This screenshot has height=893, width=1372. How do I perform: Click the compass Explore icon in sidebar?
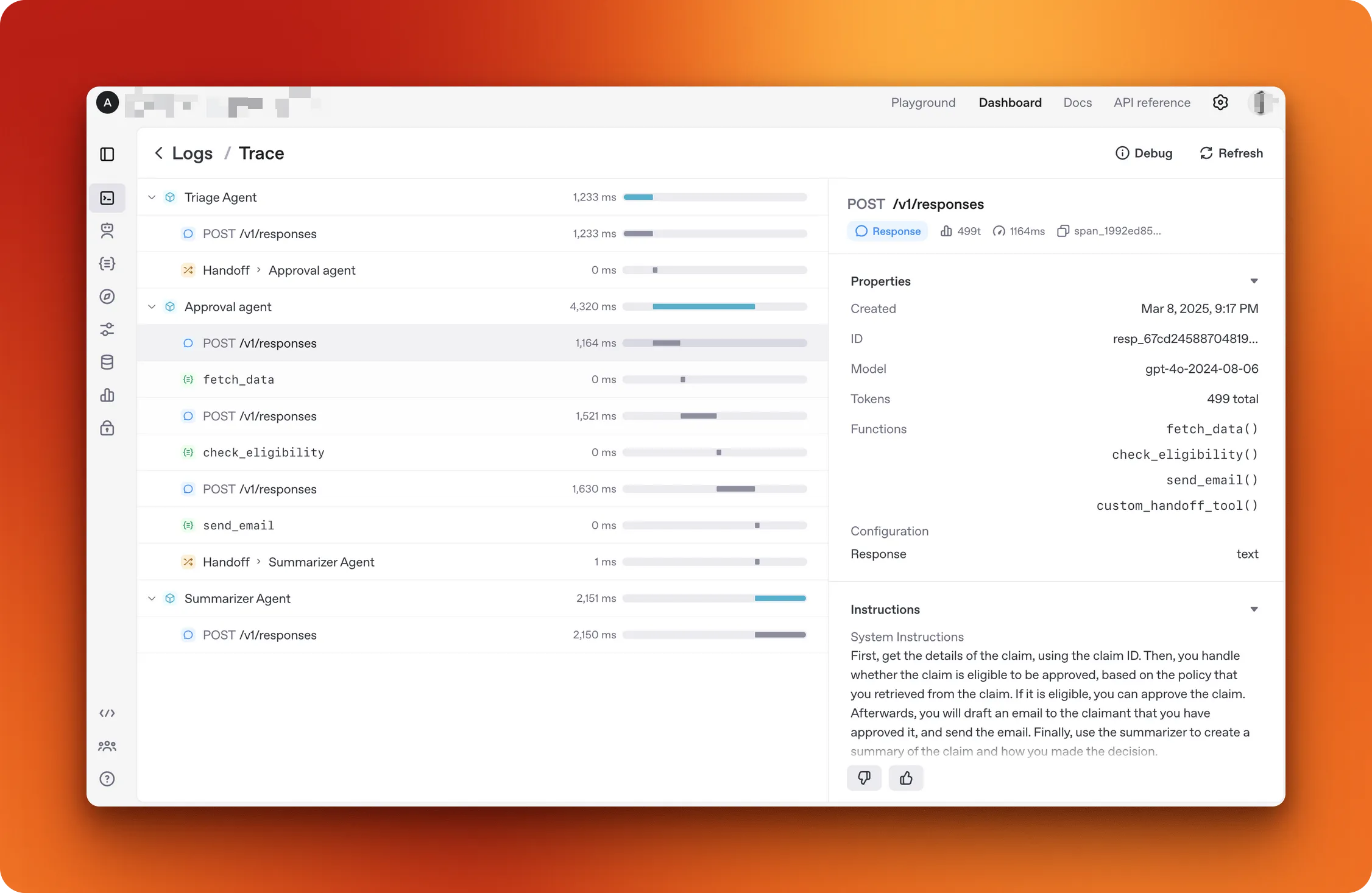coord(107,297)
